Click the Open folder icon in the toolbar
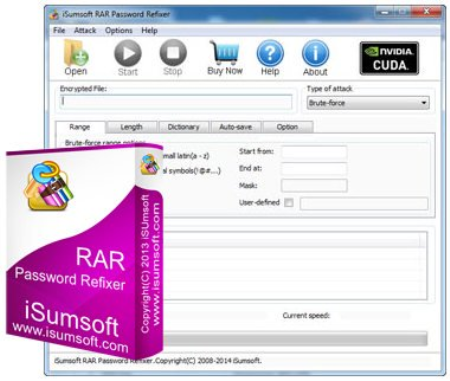This screenshot has height=381, width=450. (x=76, y=53)
